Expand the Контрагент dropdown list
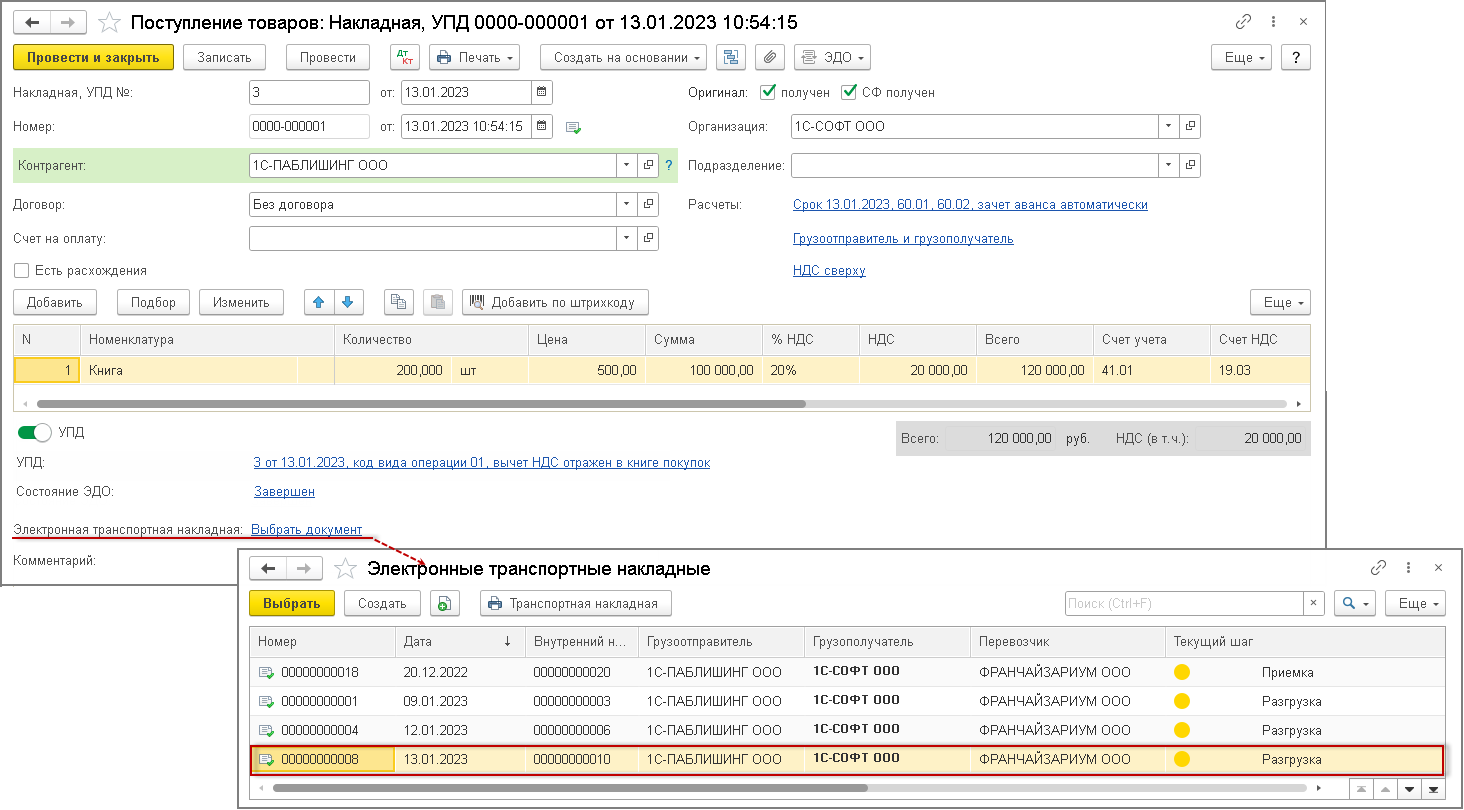 626,165
